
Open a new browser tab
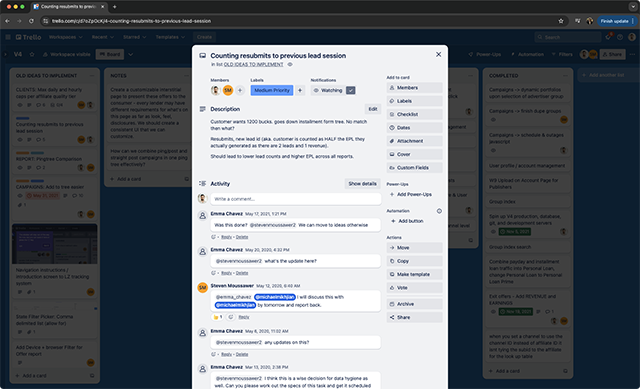(115, 7)
